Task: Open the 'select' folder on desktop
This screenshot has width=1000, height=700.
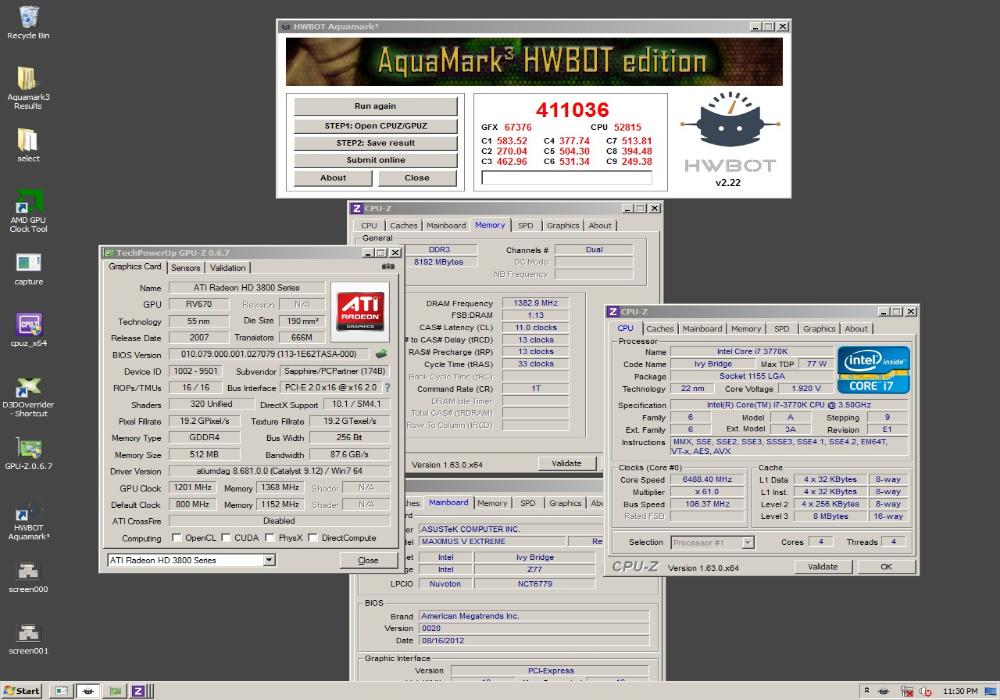Action: coord(28,144)
